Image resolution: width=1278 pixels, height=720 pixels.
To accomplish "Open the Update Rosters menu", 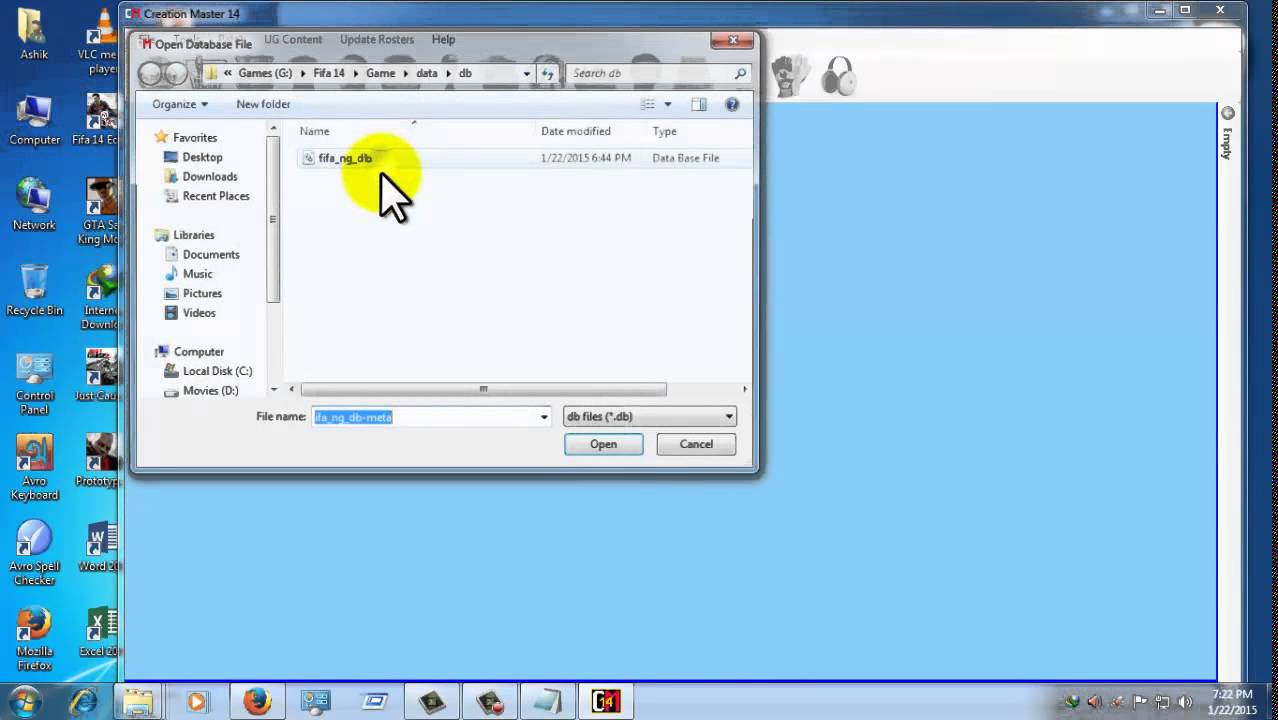I will (x=376, y=39).
